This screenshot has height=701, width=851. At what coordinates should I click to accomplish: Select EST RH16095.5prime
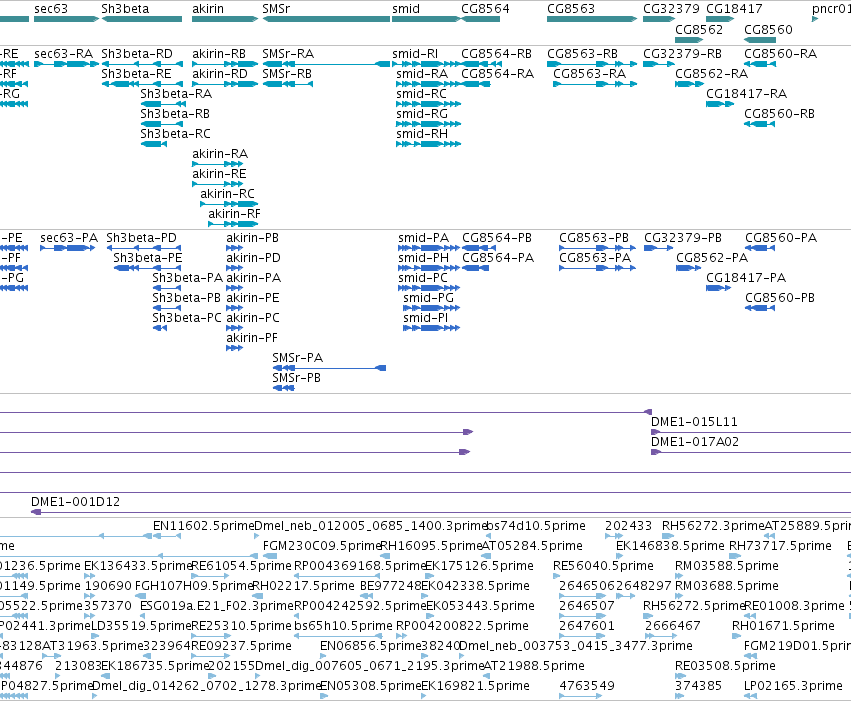click(431, 546)
